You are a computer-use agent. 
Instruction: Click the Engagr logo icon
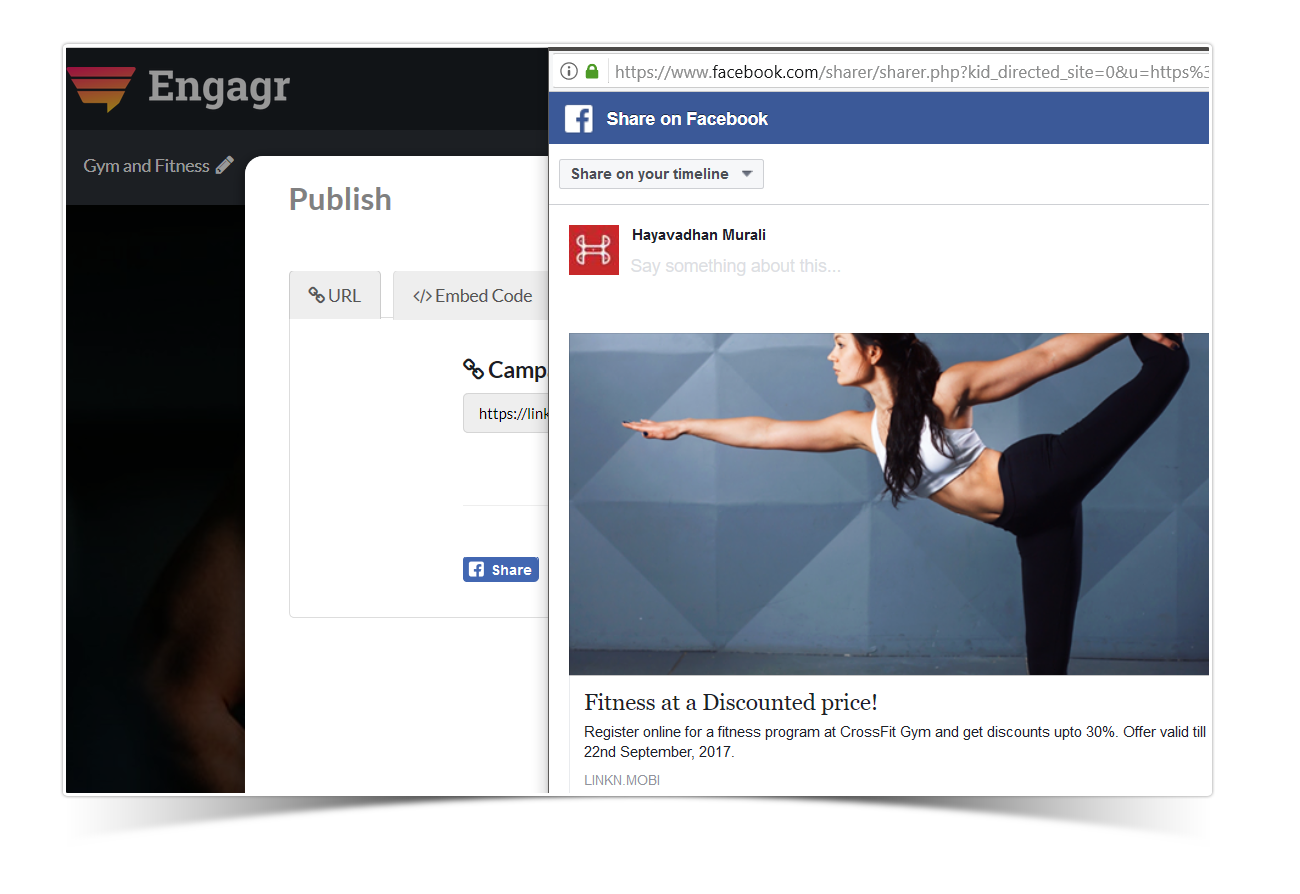coord(102,89)
